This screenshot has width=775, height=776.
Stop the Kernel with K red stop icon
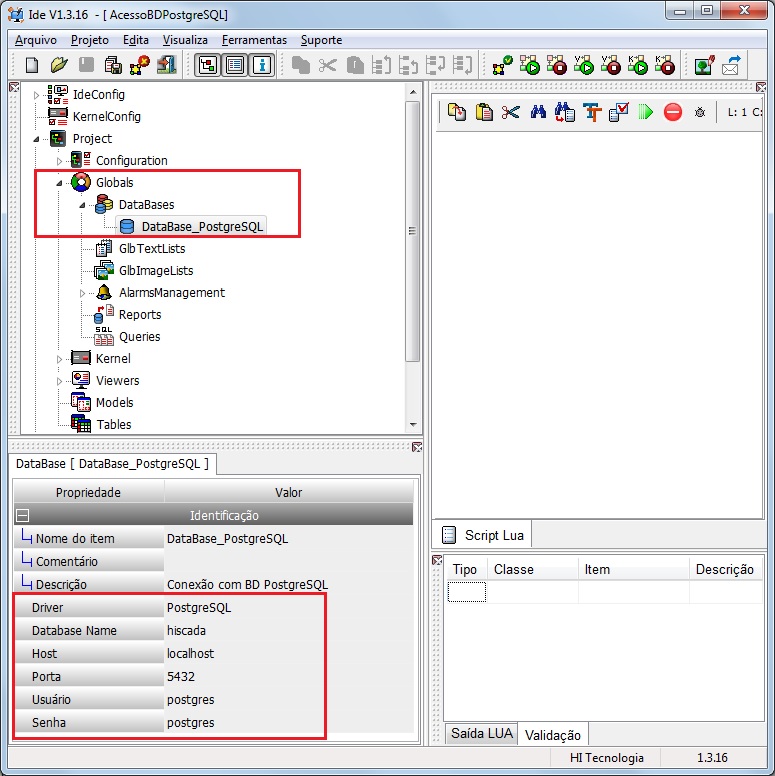click(x=665, y=65)
